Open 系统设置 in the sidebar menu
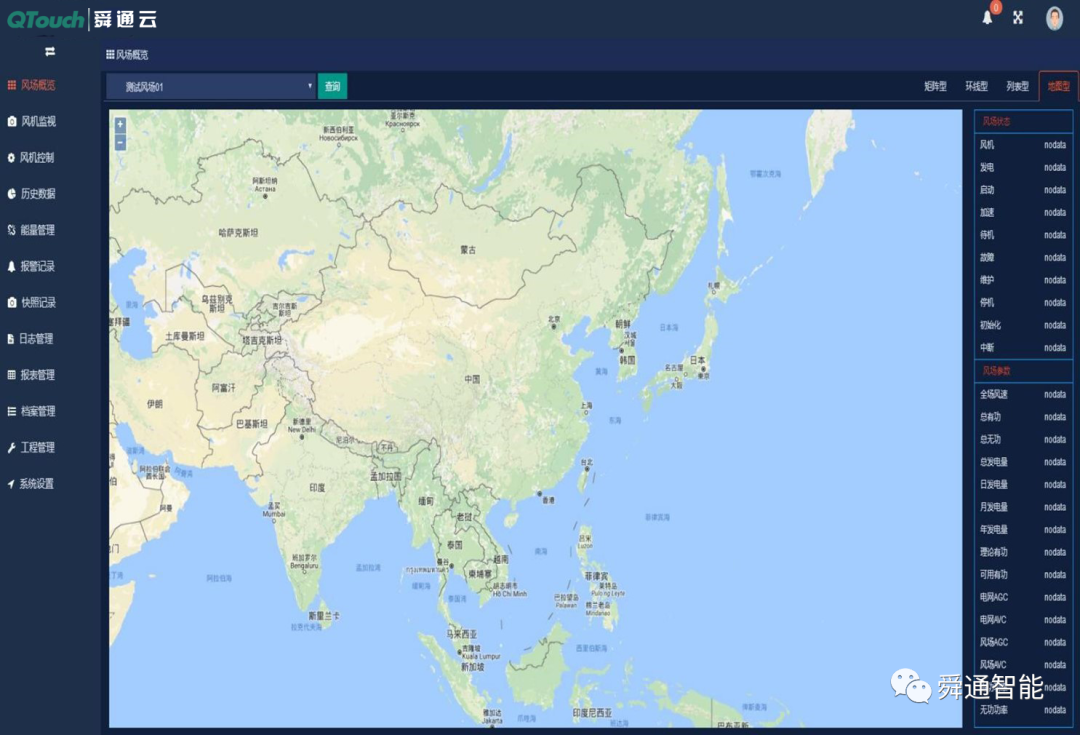1080x735 pixels. coord(37,484)
